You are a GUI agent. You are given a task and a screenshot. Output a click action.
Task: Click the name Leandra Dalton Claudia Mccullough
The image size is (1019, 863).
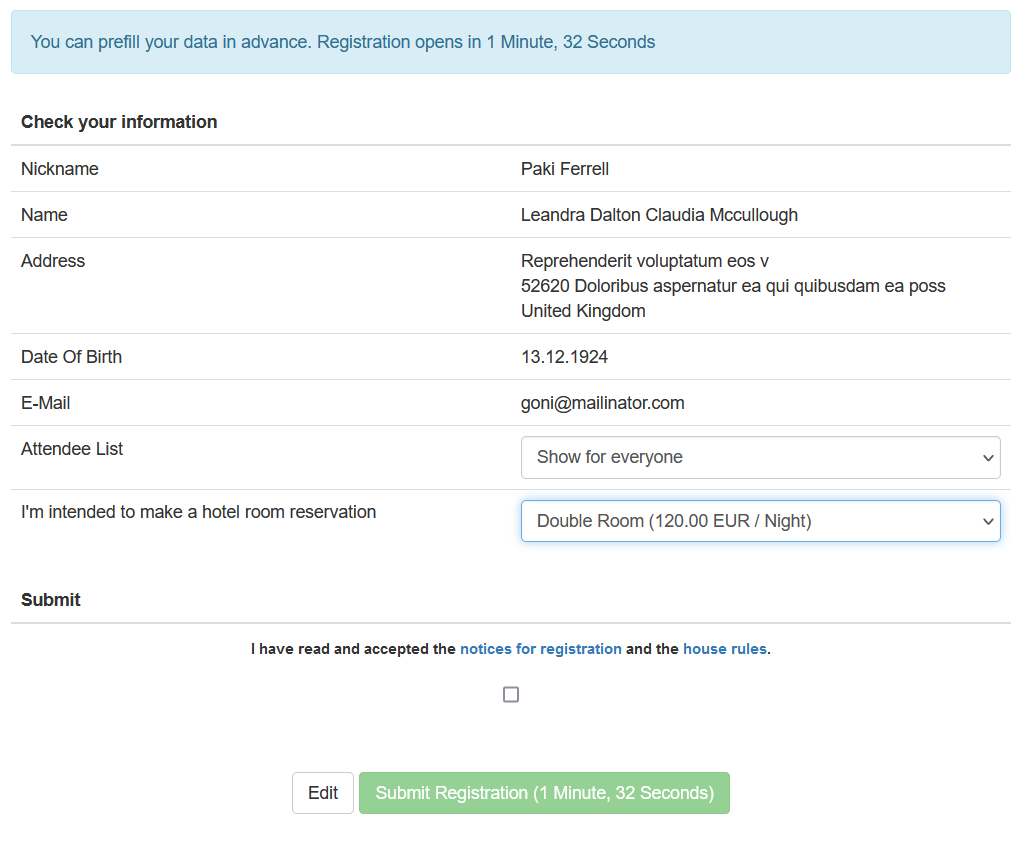[658, 215]
